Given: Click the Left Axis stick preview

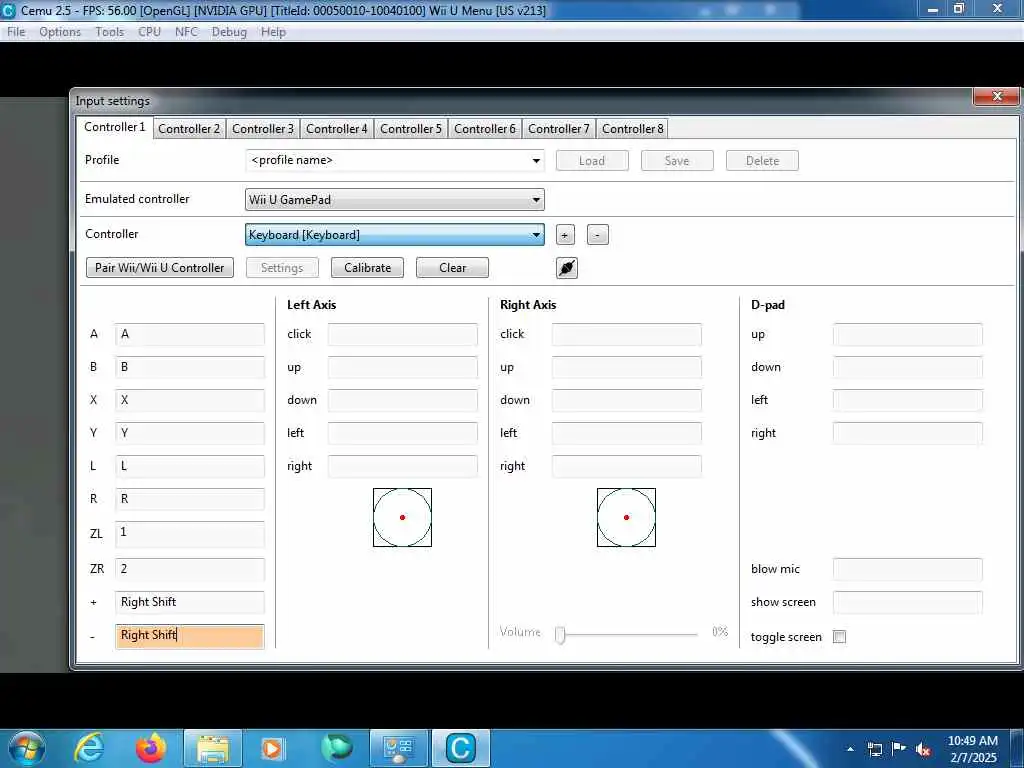Looking at the screenshot, I should point(402,517).
